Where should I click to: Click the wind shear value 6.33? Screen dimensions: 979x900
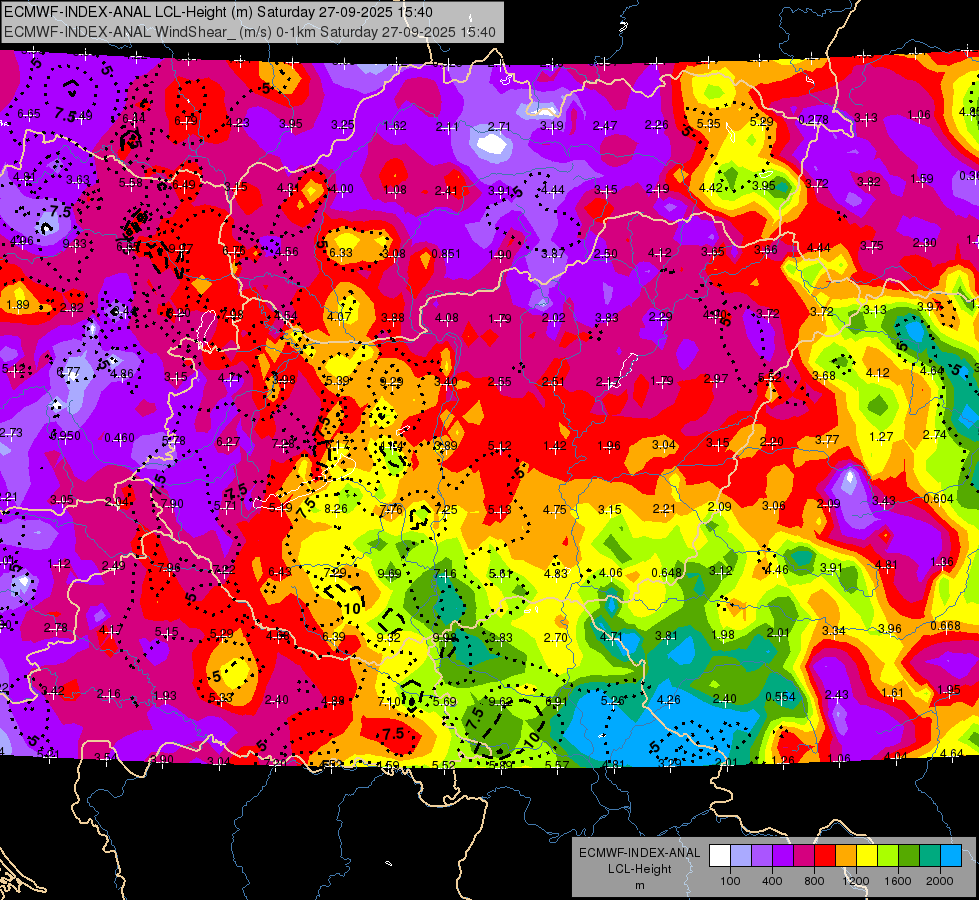[x=341, y=252]
